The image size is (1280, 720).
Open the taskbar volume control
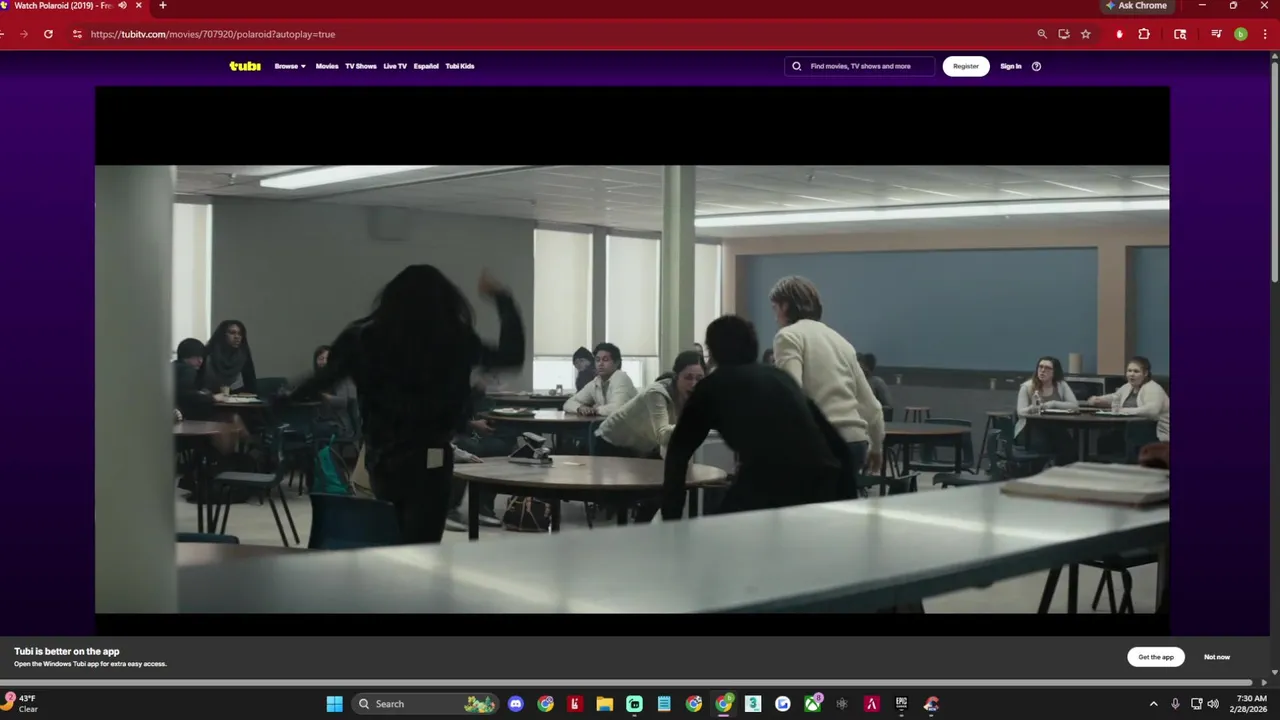click(x=1213, y=704)
